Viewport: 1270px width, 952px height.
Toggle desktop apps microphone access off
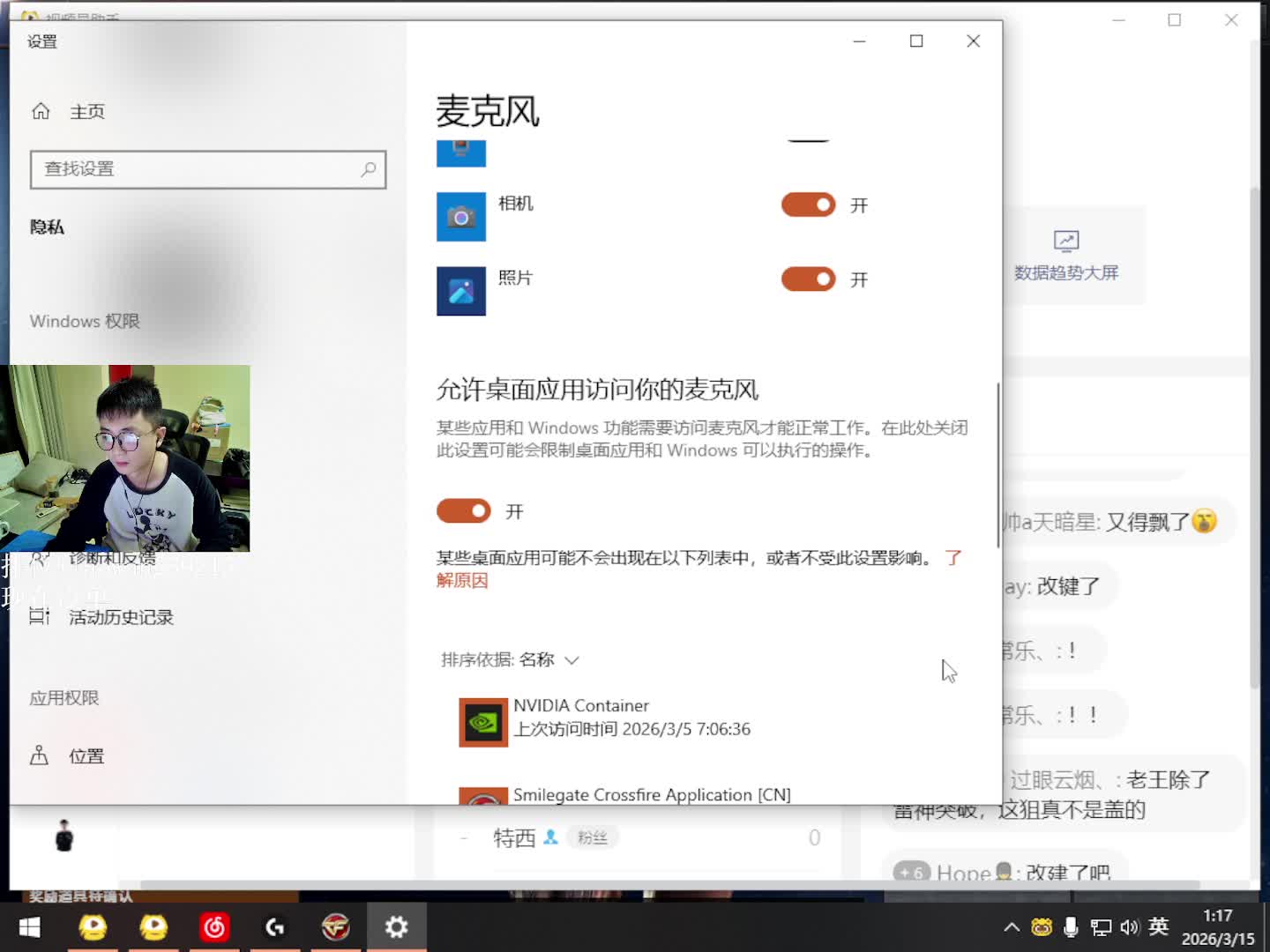[464, 511]
